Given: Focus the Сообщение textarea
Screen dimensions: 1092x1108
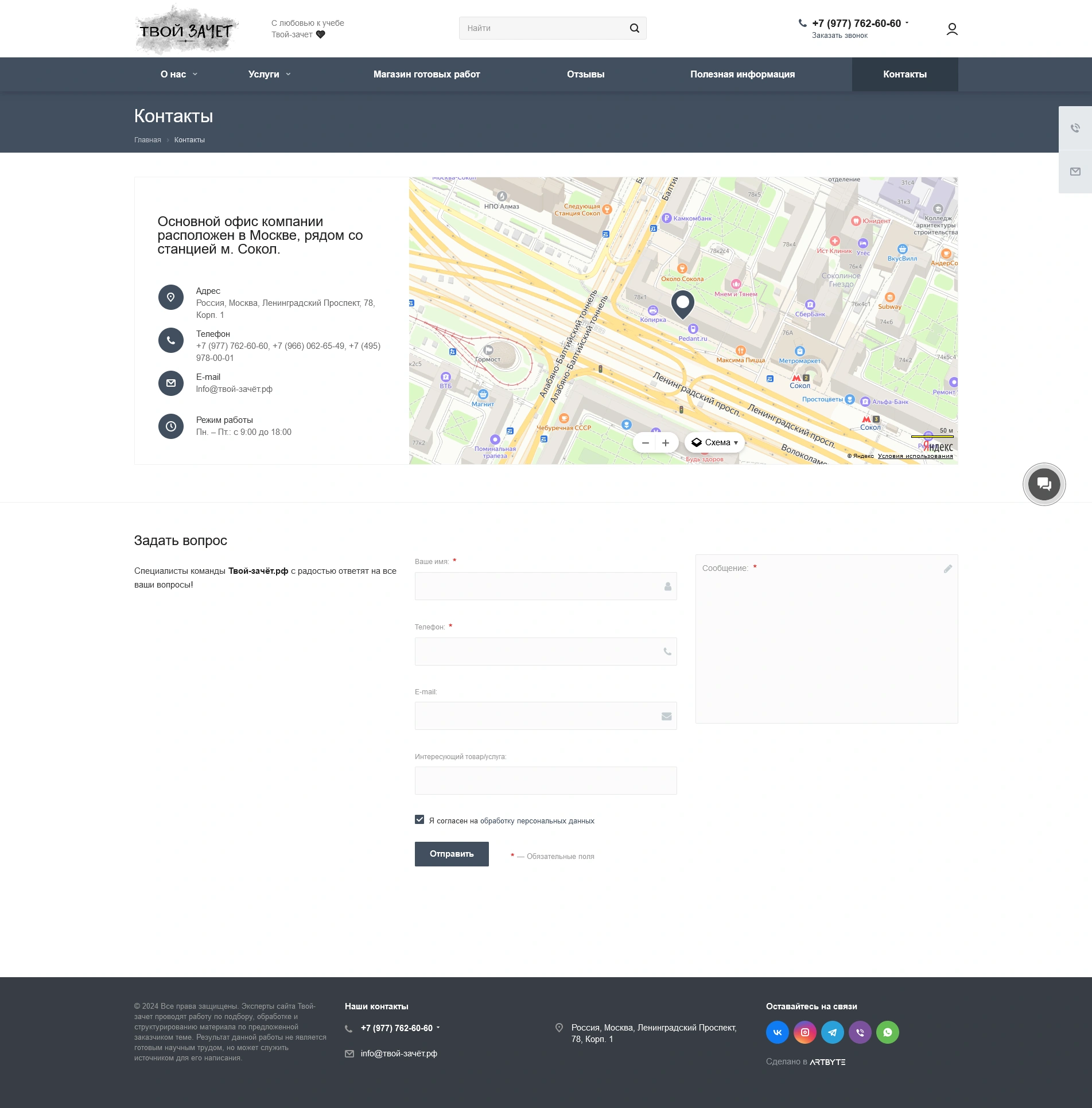Looking at the screenshot, I should tap(826, 639).
